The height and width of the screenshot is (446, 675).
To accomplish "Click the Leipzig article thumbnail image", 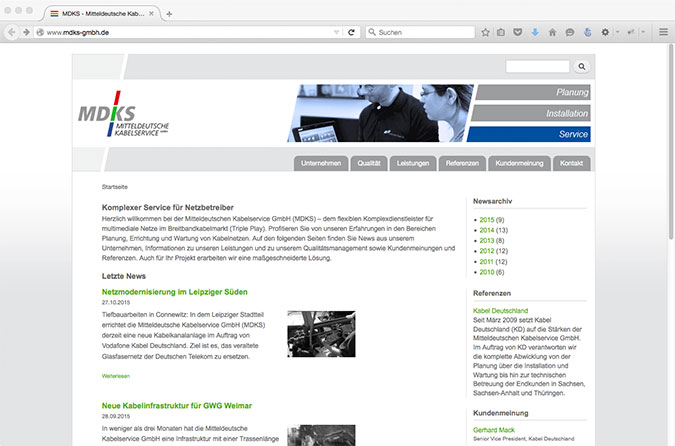I will coord(322,334).
